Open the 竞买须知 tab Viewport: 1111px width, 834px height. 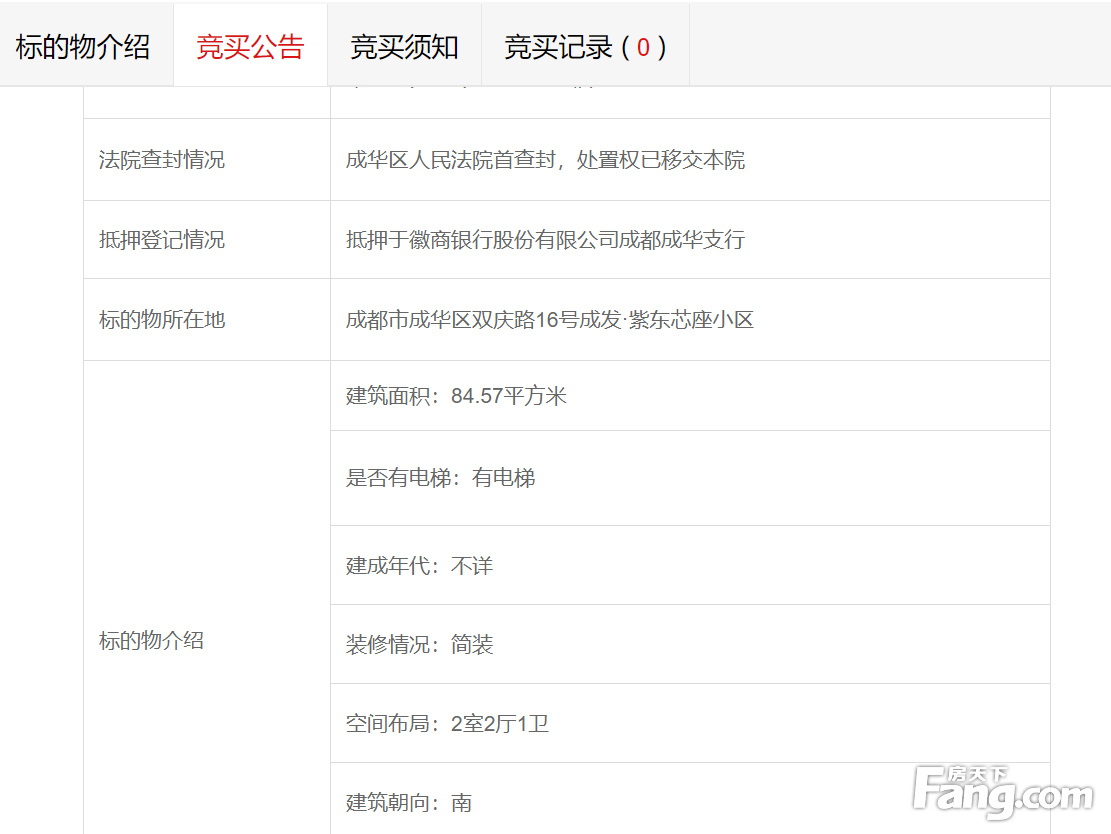(404, 47)
